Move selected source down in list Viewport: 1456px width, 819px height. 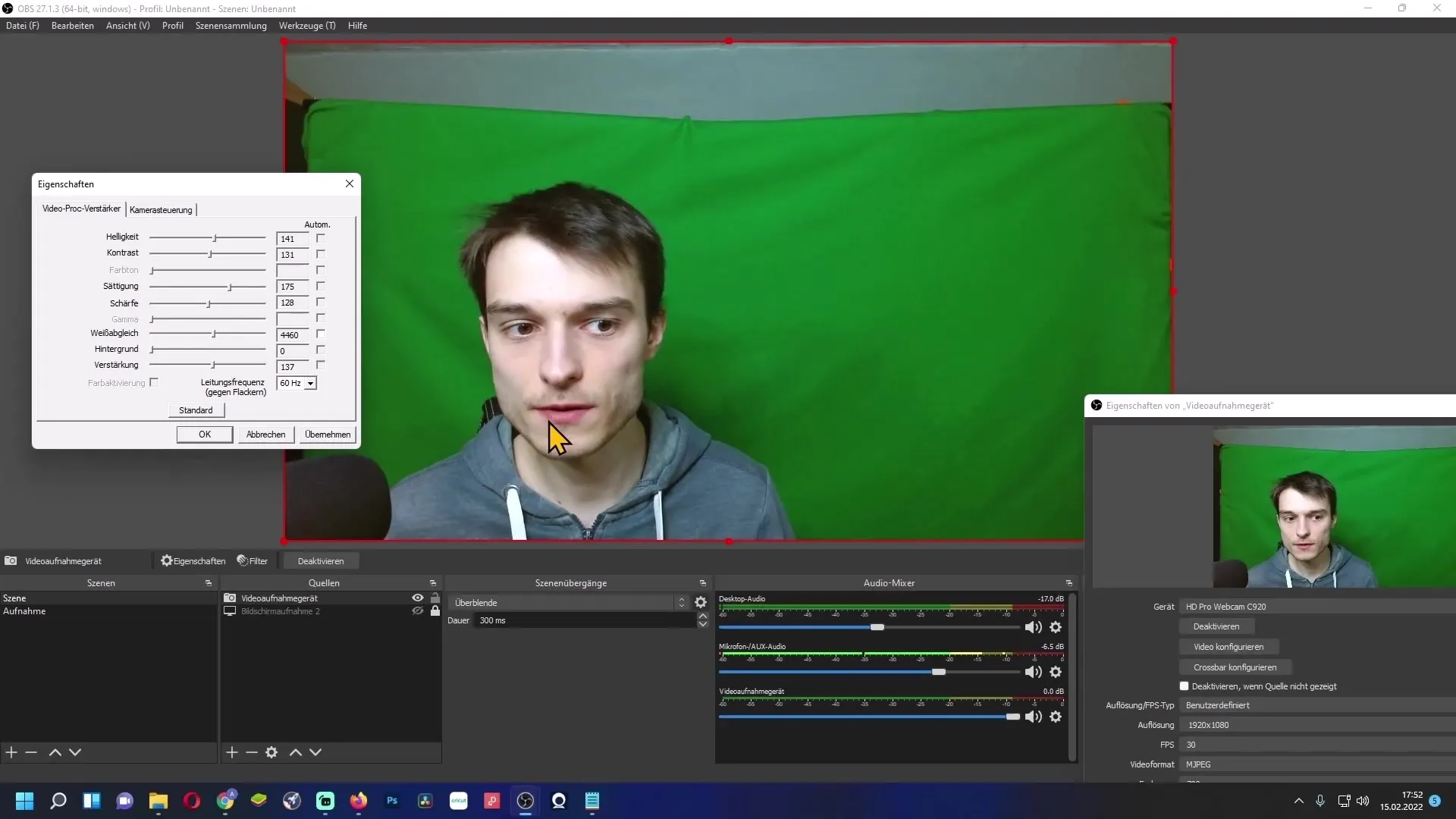pyautogui.click(x=315, y=752)
